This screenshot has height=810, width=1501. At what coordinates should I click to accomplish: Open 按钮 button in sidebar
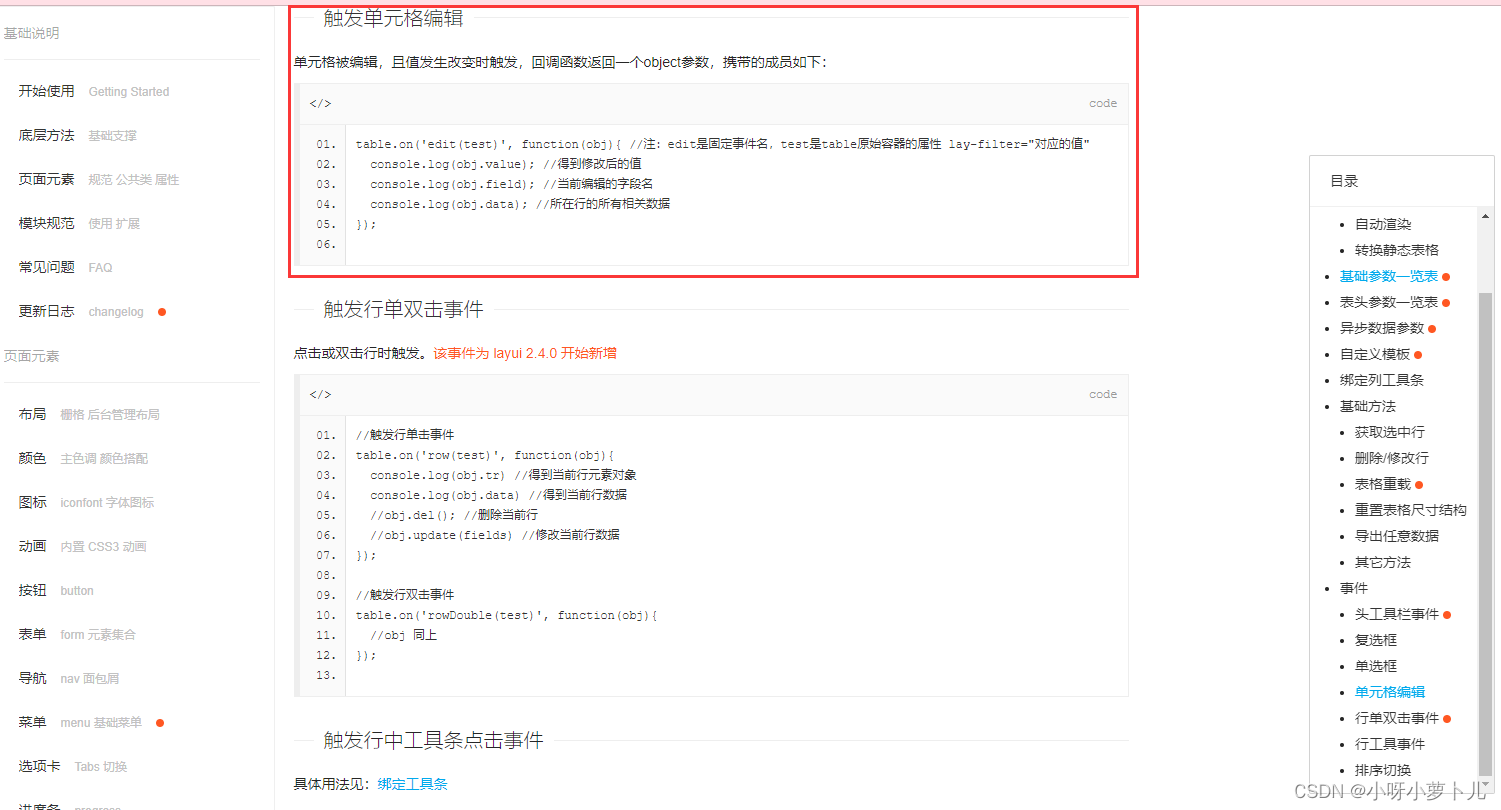pyautogui.click(x=56, y=590)
